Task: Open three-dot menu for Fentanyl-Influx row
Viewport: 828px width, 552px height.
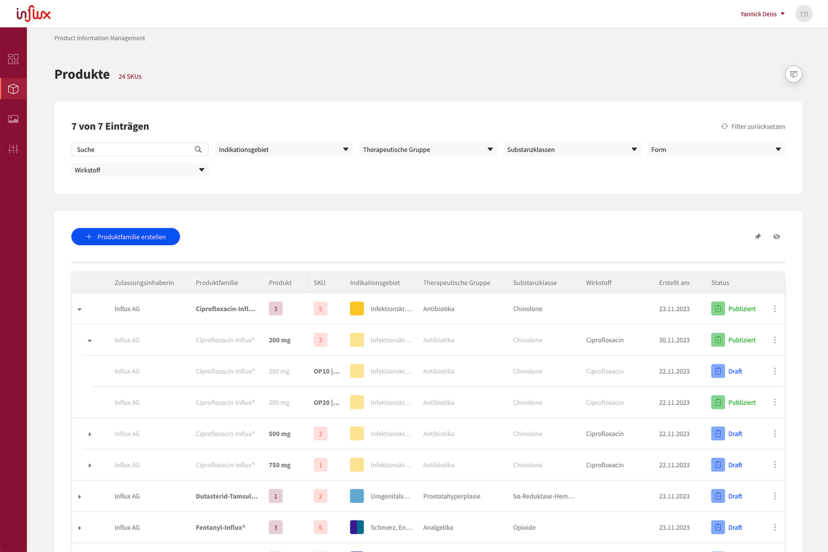Action: [x=775, y=527]
